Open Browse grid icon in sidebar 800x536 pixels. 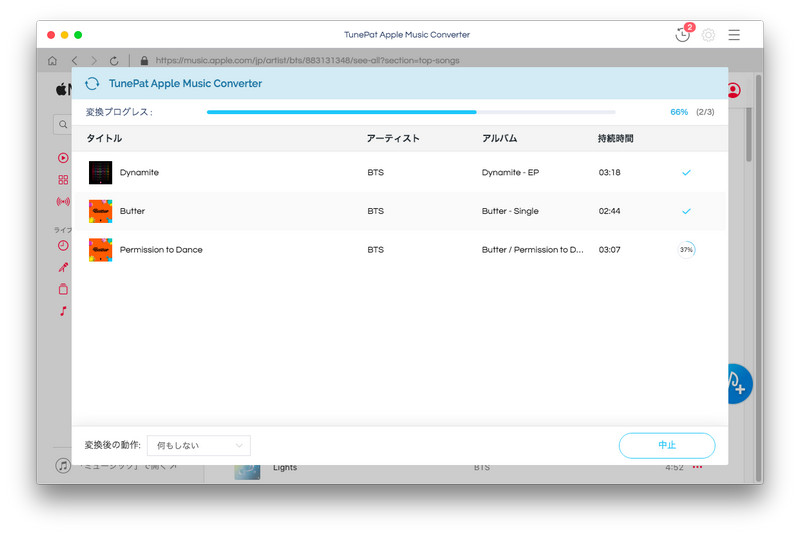[63, 180]
